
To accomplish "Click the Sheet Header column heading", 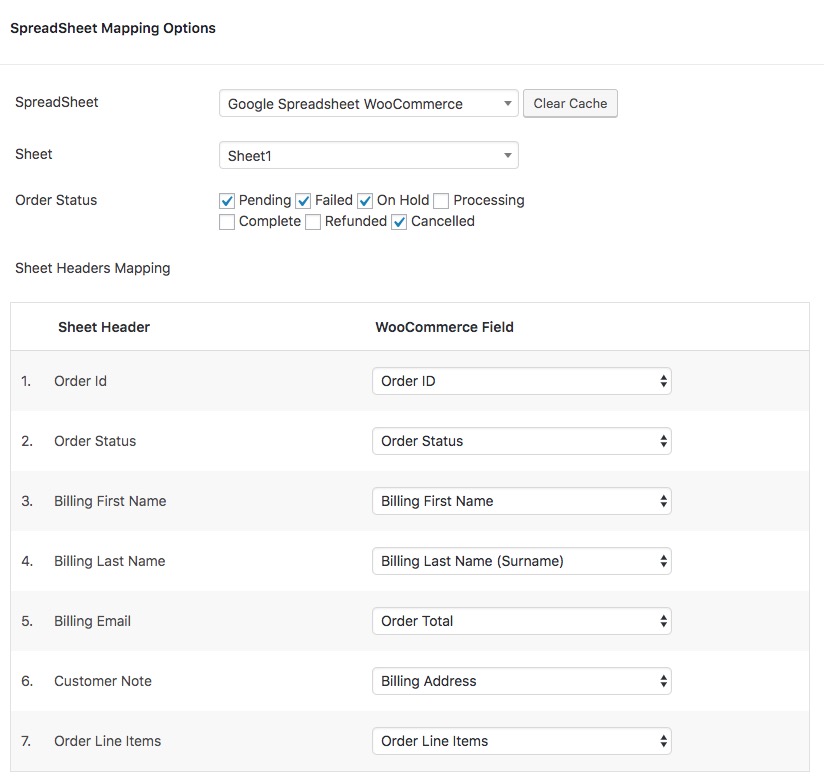I will tap(104, 327).
